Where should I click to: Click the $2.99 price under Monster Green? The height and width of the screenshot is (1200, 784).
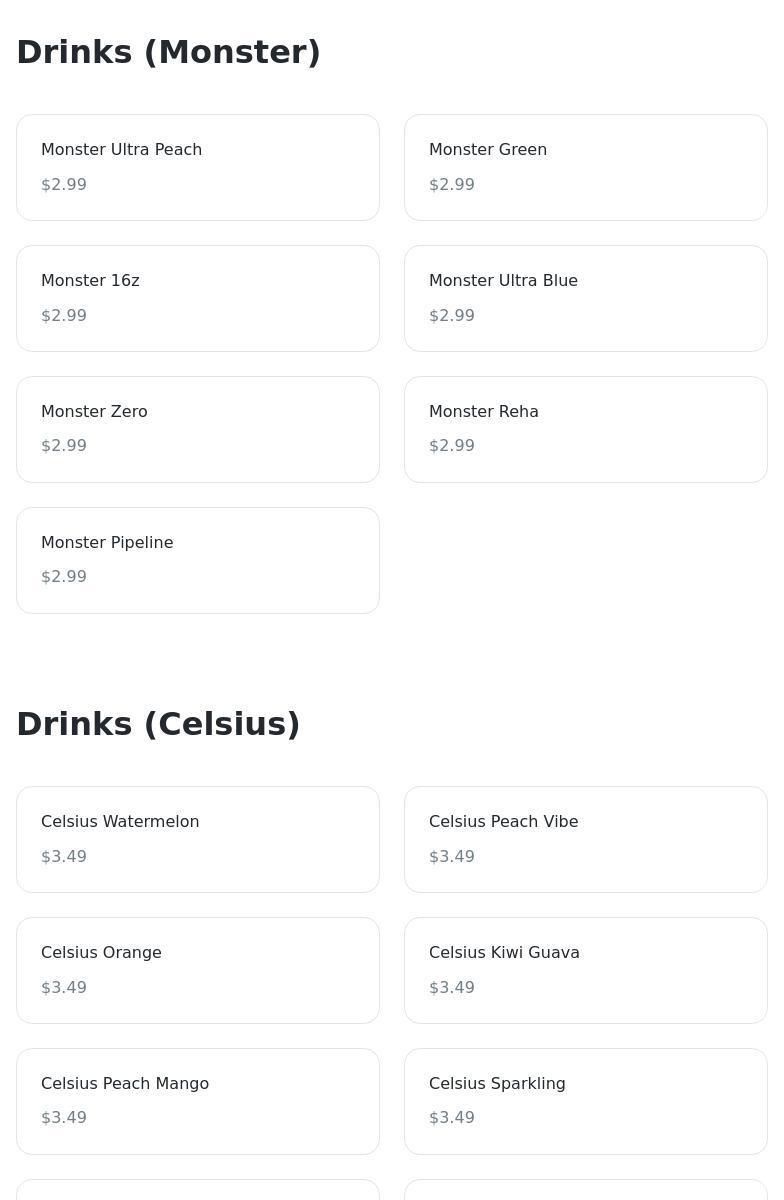(452, 185)
